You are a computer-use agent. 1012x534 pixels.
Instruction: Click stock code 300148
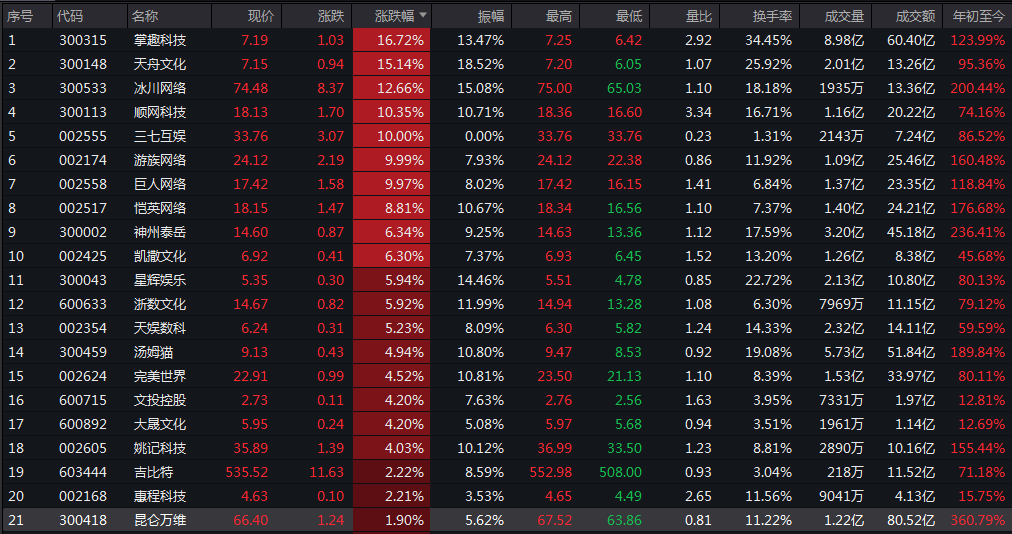click(83, 64)
